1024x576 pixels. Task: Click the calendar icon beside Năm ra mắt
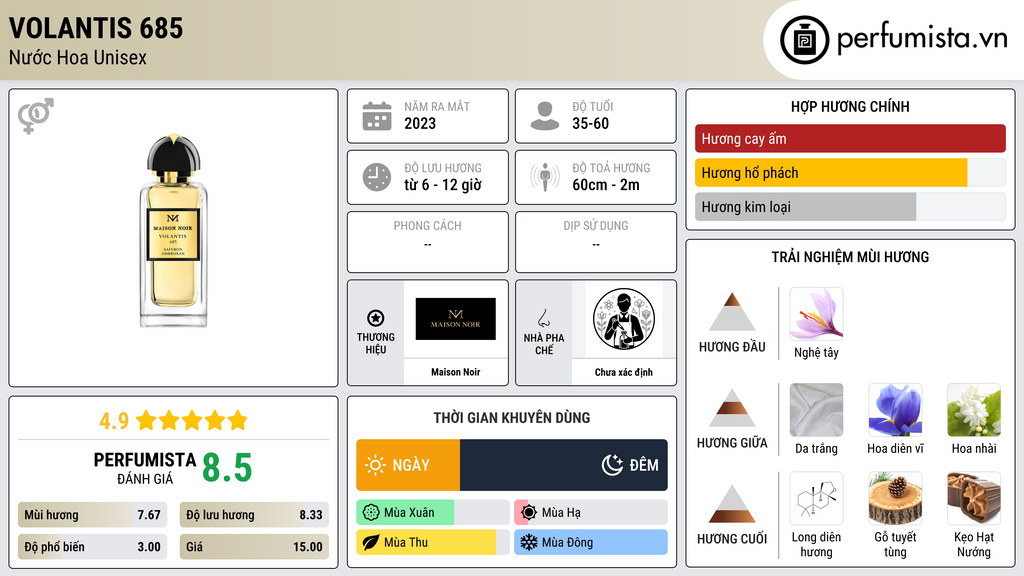(x=377, y=116)
